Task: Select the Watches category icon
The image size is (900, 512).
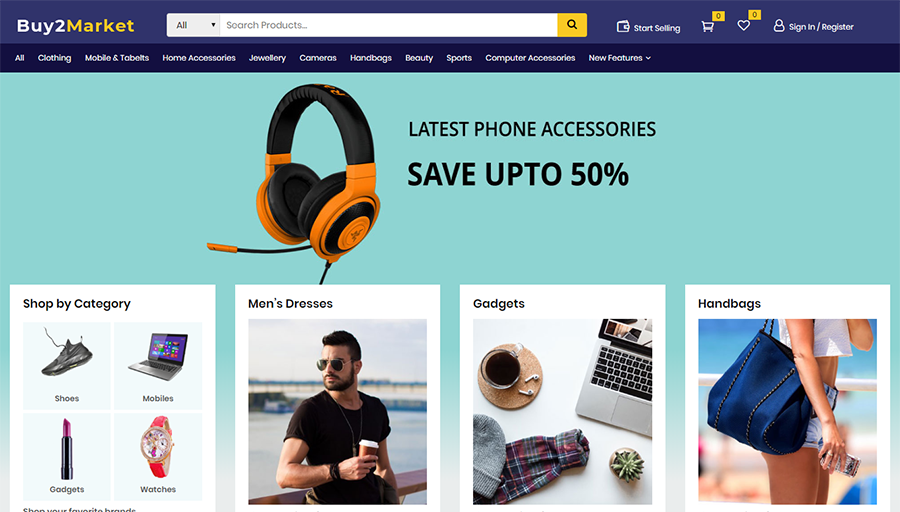Action: (x=157, y=447)
